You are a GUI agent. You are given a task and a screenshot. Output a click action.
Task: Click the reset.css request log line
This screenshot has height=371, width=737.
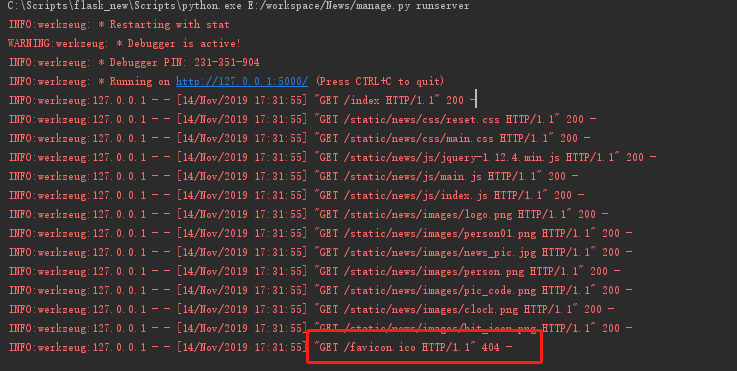tap(302, 119)
